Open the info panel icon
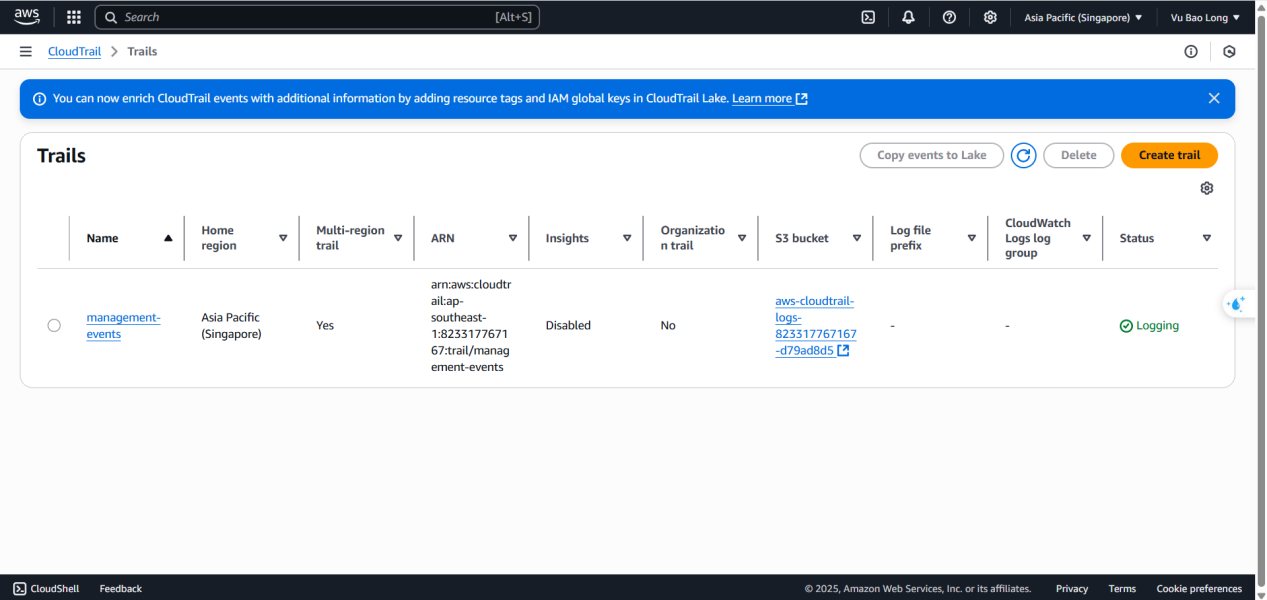 click(x=1191, y=51)
